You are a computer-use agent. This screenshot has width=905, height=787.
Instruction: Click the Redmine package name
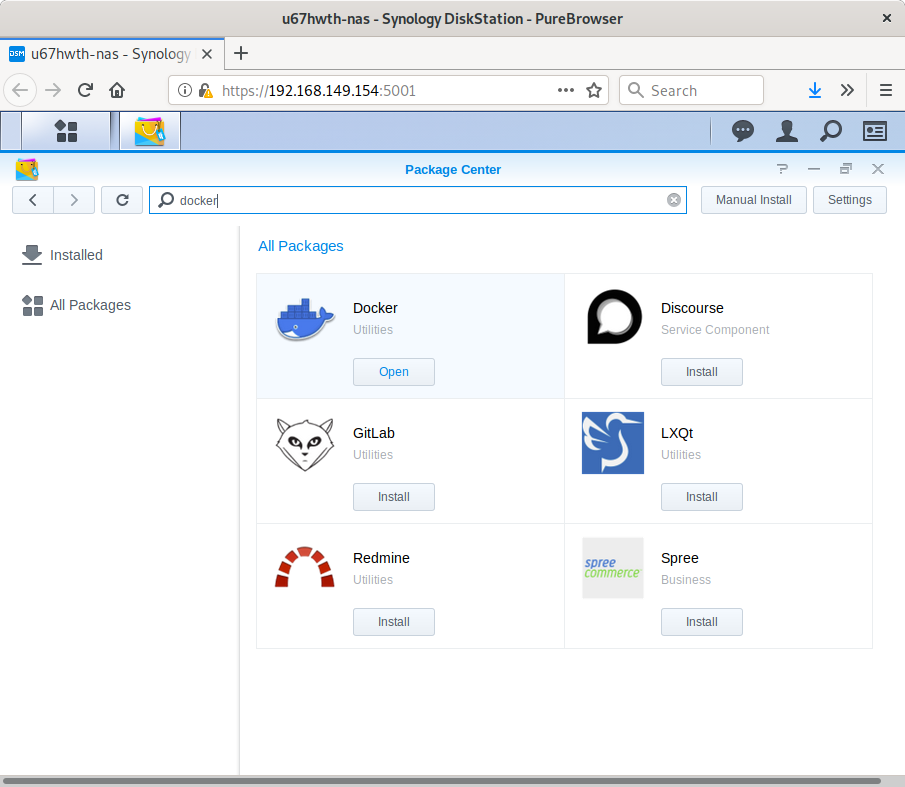pos(381,558)
